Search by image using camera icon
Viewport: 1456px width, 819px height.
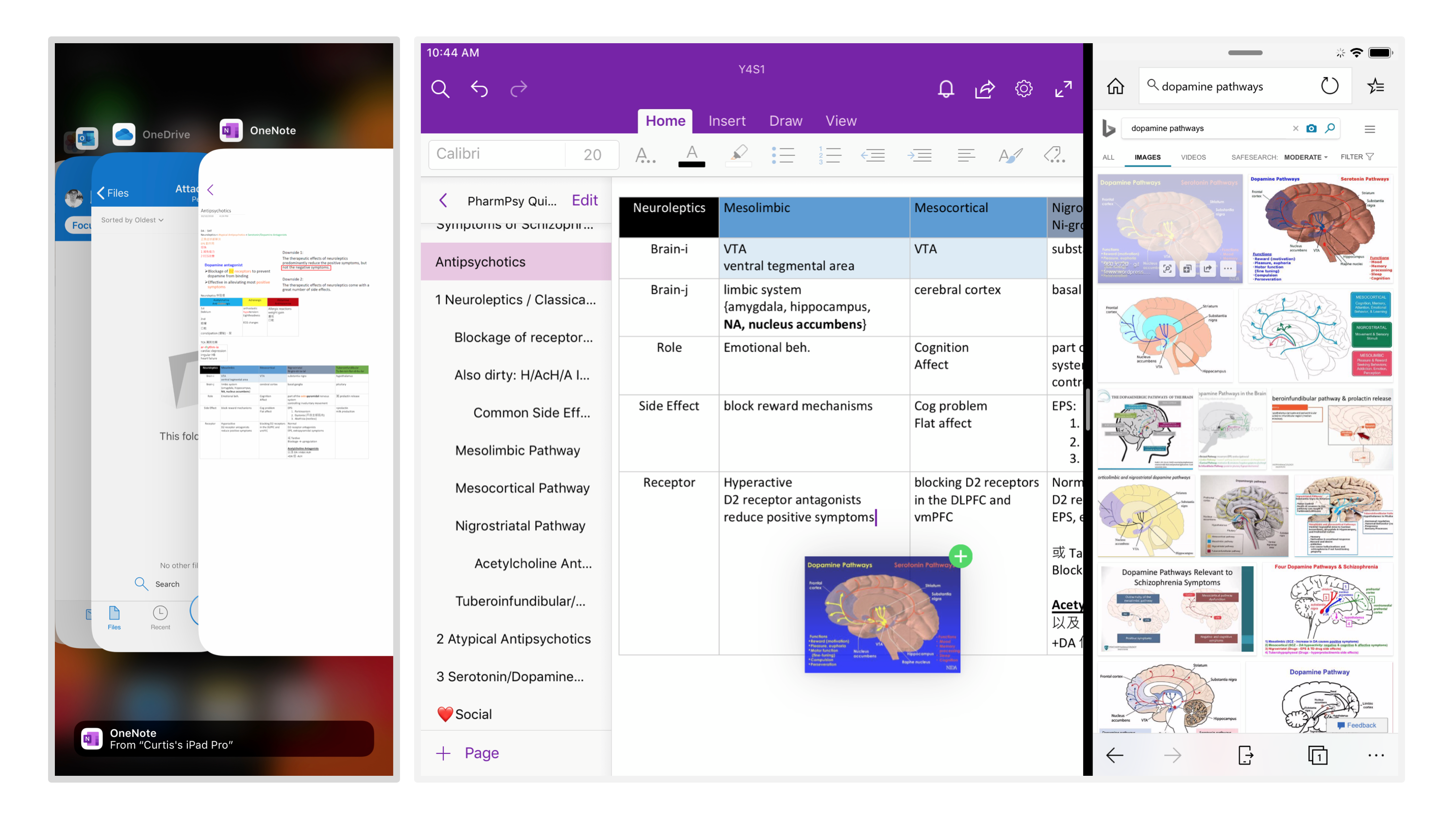coord(1311,128)
